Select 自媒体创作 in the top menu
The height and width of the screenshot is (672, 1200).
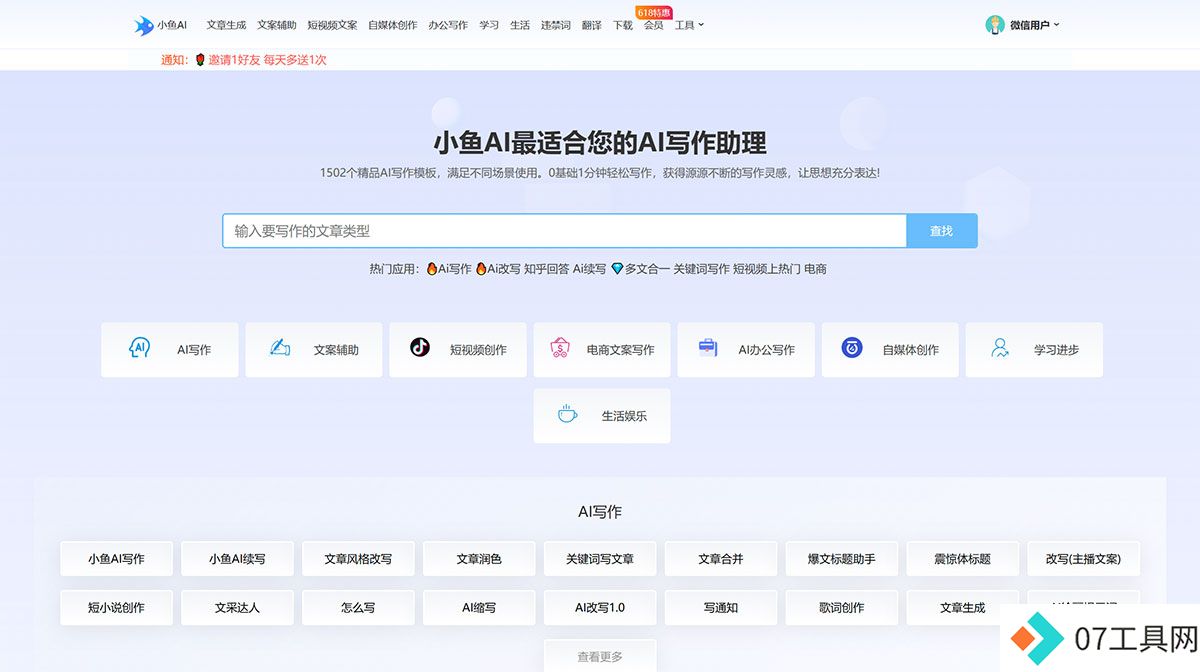tap(393, 25)
